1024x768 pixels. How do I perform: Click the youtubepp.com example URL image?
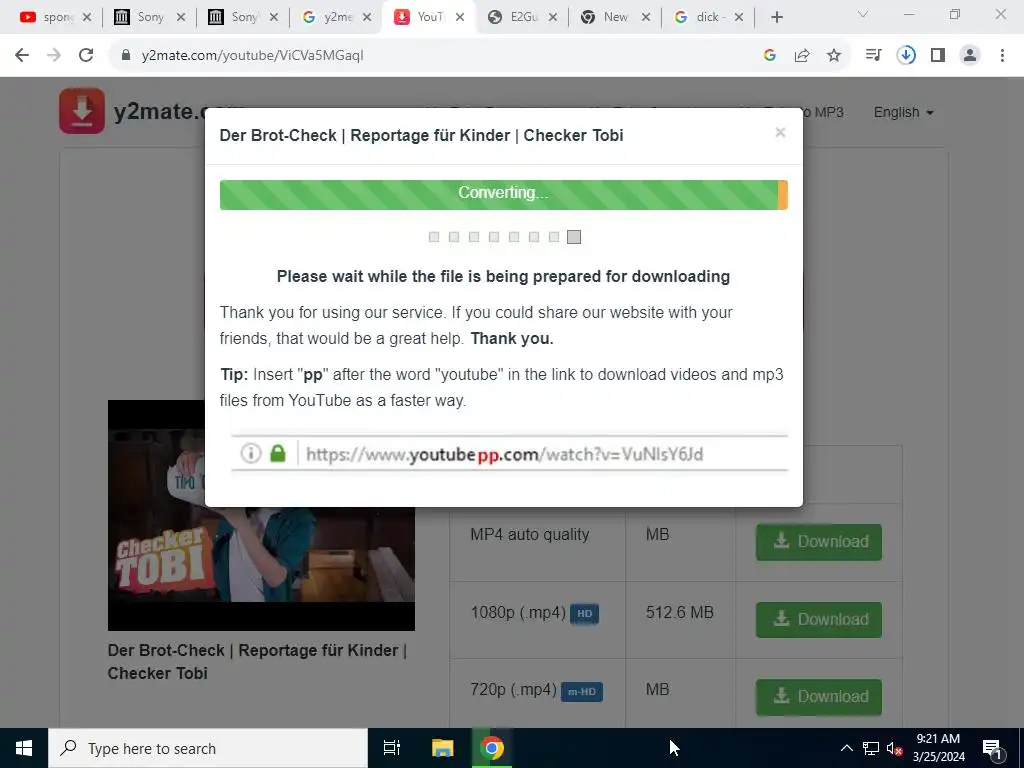(509, 453)
